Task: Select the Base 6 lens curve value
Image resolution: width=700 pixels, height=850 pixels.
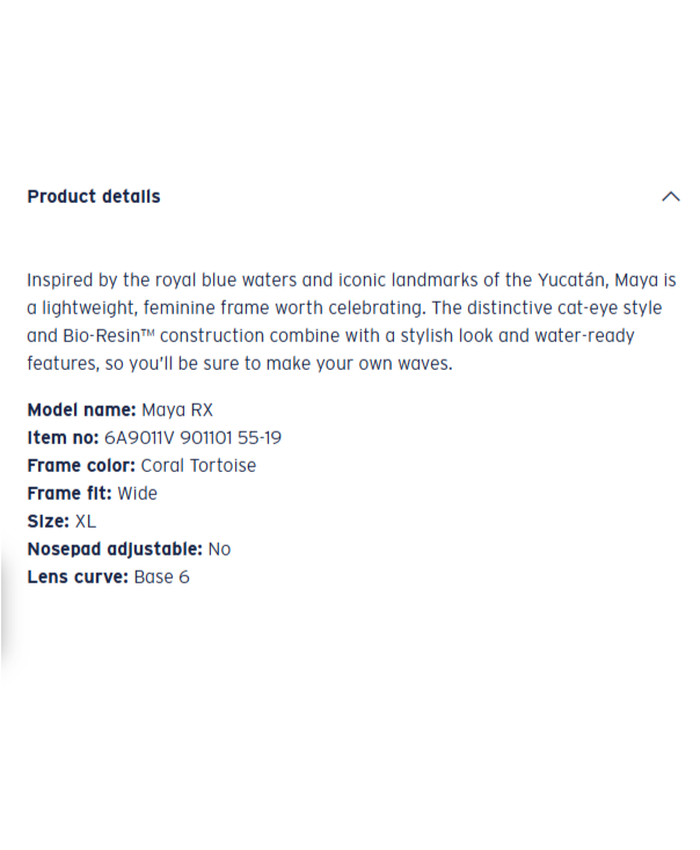Action: click(161, 578)
